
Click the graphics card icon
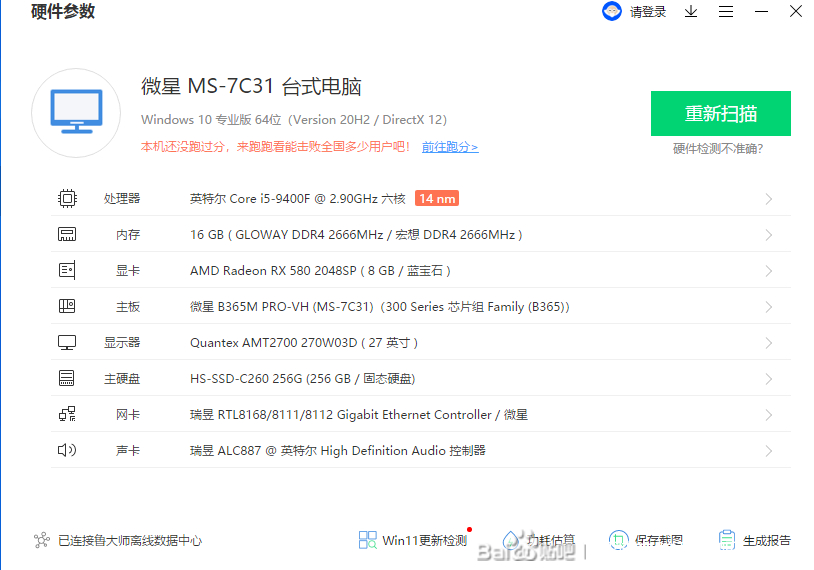pyautogui.click(x=67, y=270)
